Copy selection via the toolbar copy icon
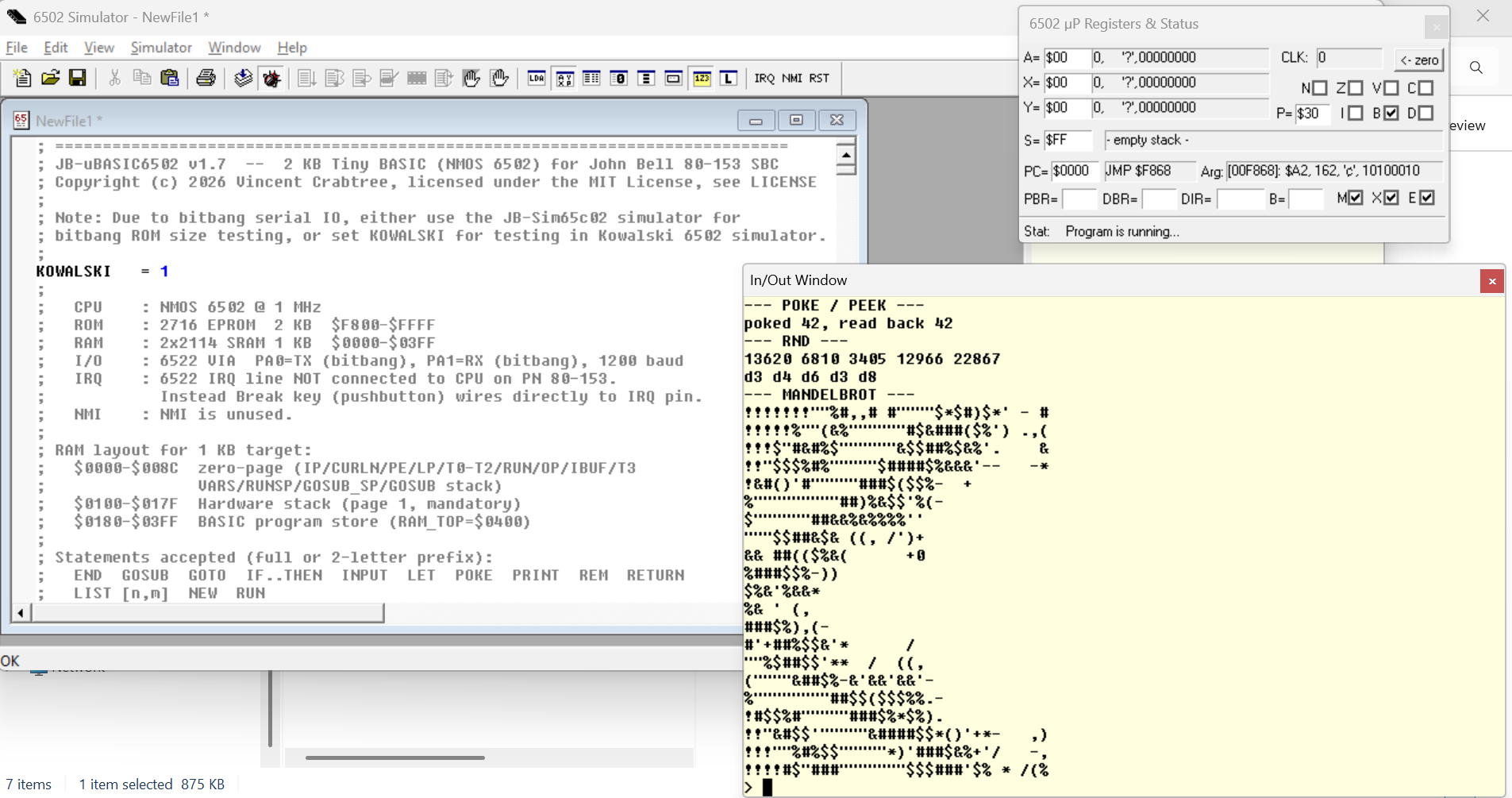This screenshot has height=798, width=1512. click(142, 78)
